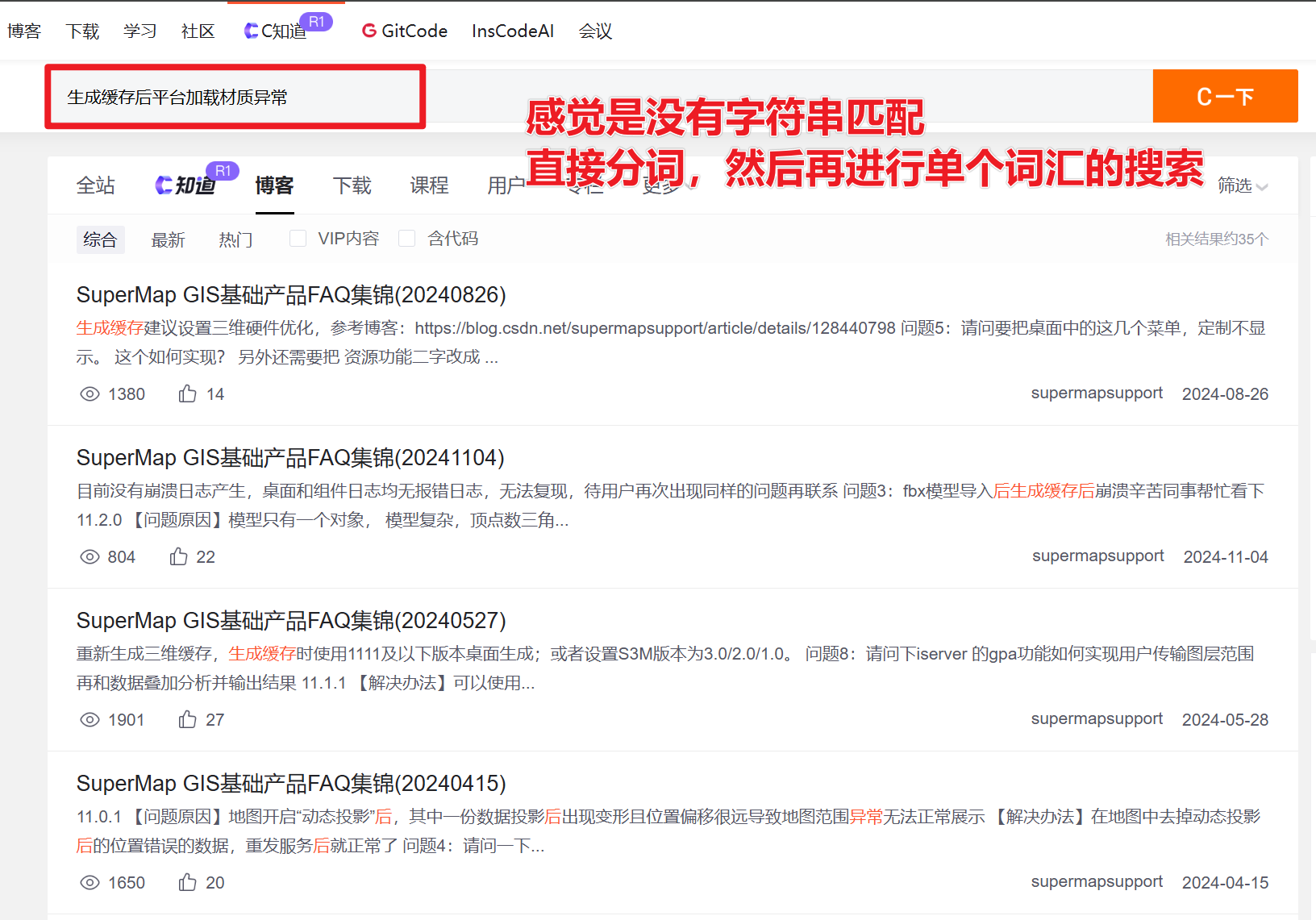This screenshot has width=1316, height=920.
Task: Open article FAQ集锦(20240415)
Action: 291,784
